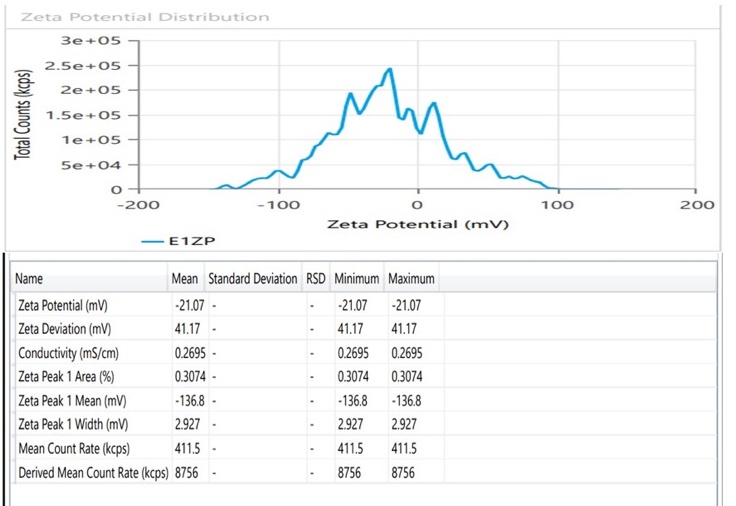736x506 pixels.
Task: Select the Zeta Peak 1 Width (mV) row
Action: point(71,424)
